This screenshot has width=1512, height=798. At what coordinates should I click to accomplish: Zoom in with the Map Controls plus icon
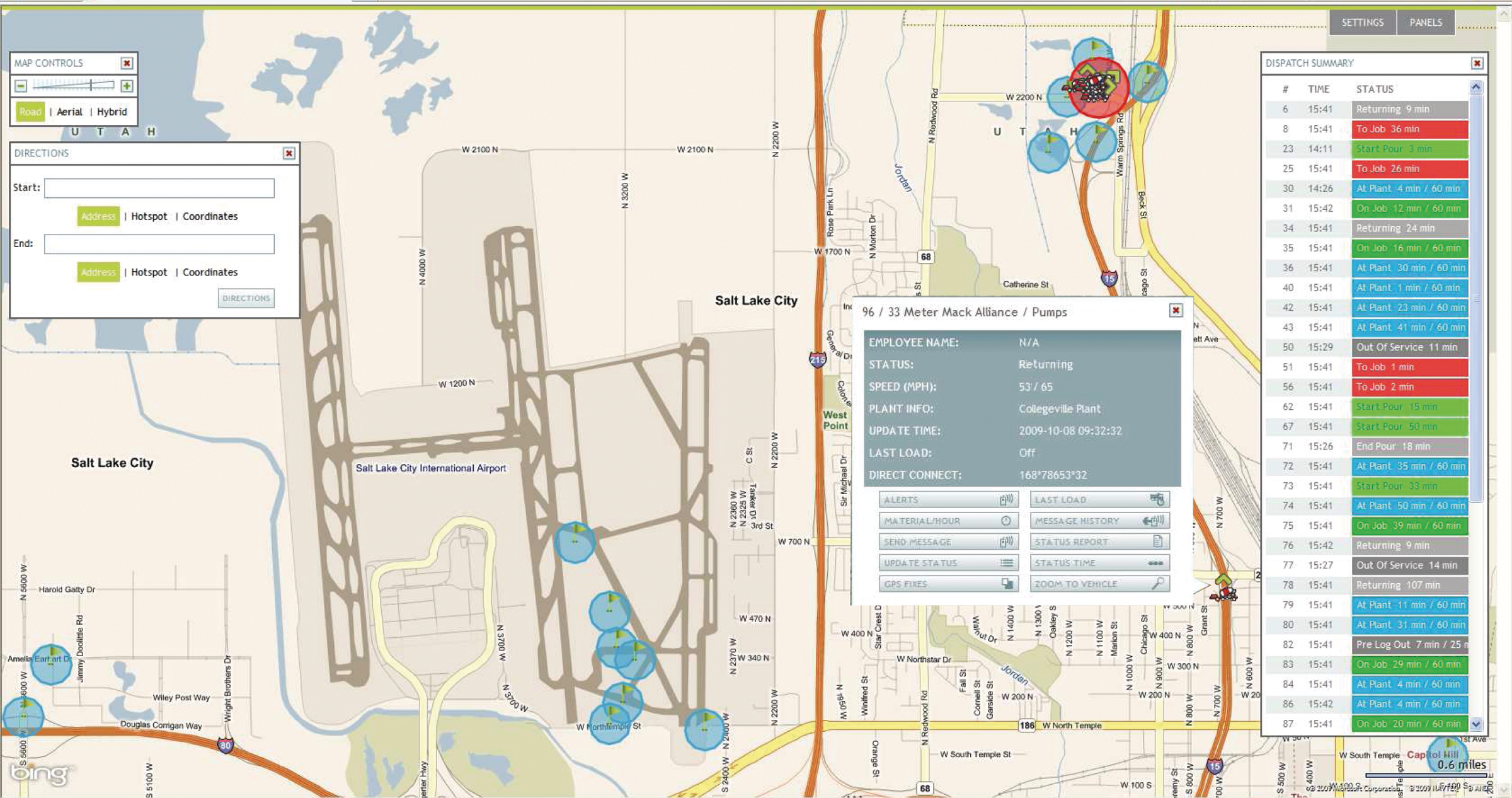[x=127, y=86]
